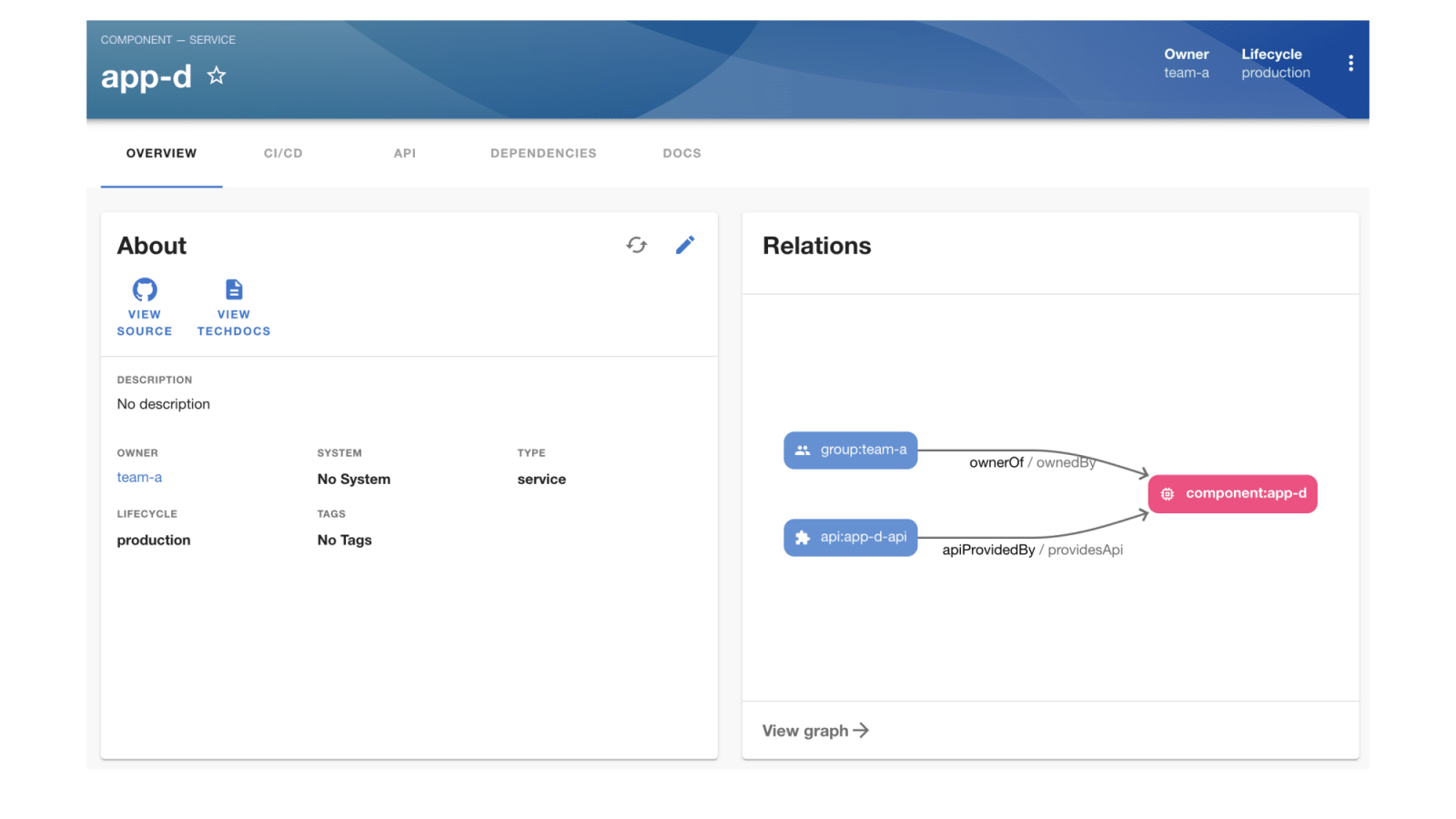This screenshot has height=819, width=1456.
Task: Click the 'service' type value
Action: coord(541,480)
